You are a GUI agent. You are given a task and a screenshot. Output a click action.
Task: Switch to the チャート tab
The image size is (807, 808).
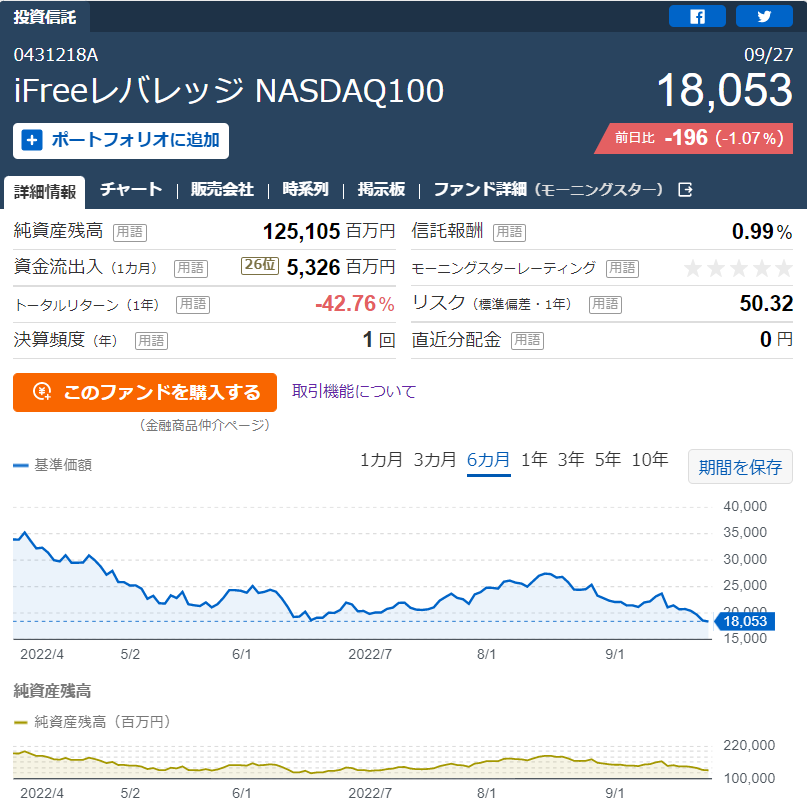[131, 190]
